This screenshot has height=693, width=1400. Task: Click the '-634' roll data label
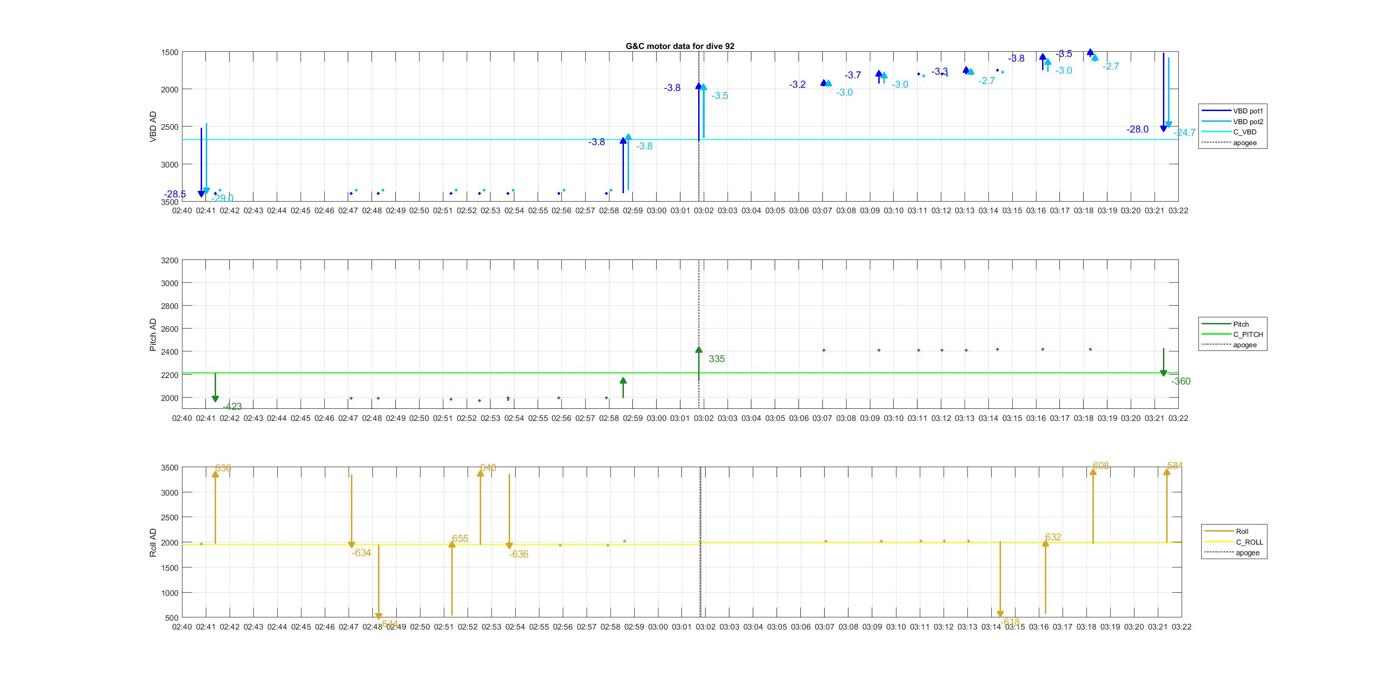(361, 553)
